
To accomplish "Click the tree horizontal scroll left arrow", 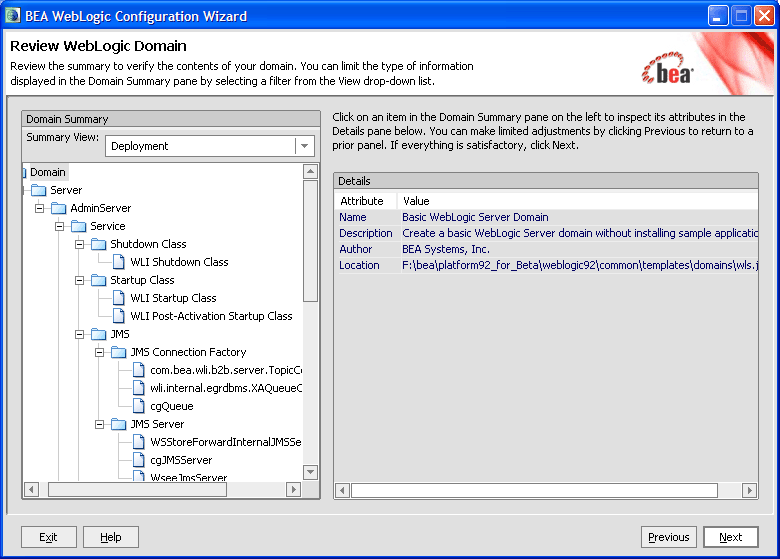I will 31,489.
